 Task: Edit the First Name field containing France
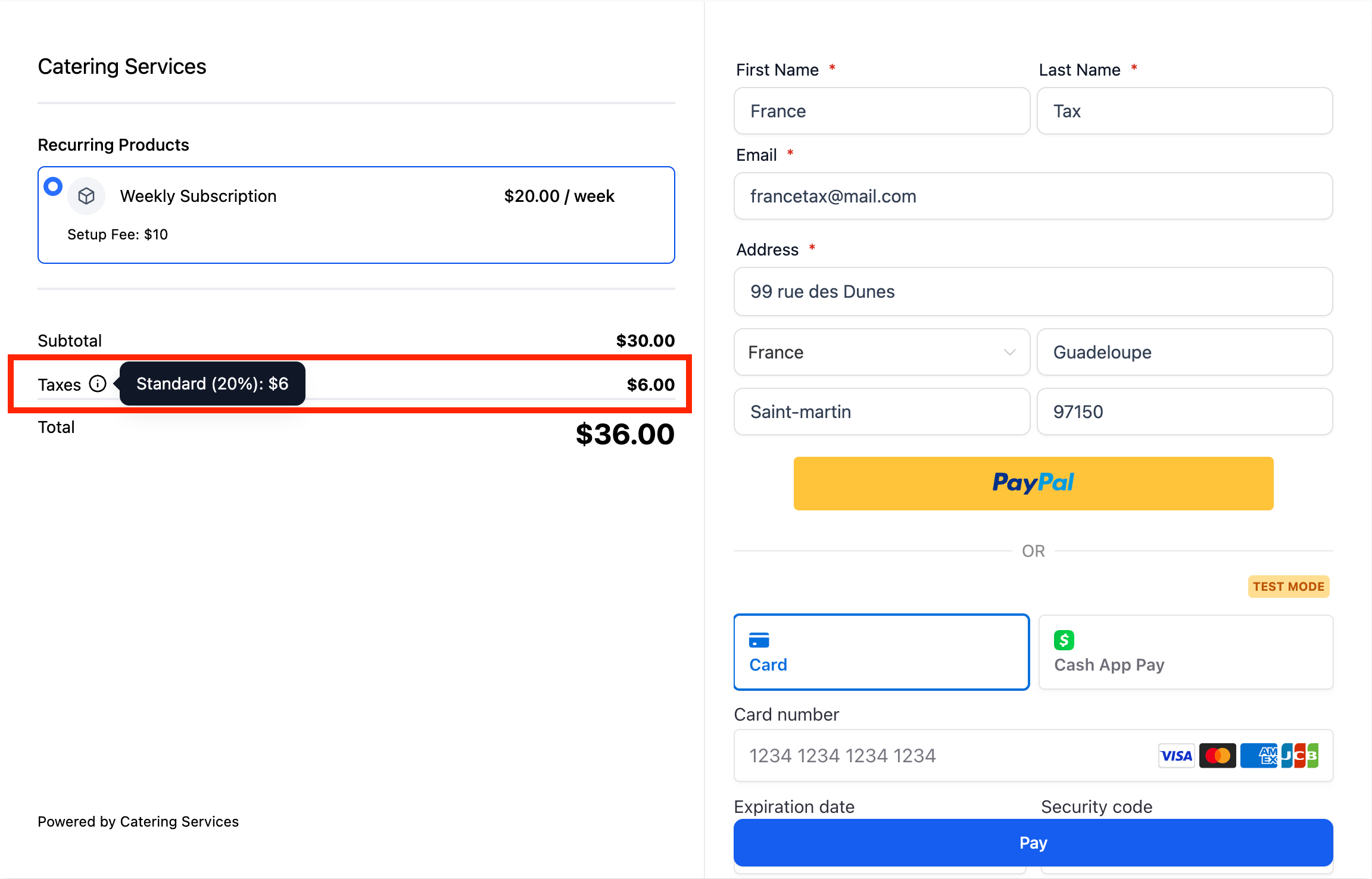[882, 111]
